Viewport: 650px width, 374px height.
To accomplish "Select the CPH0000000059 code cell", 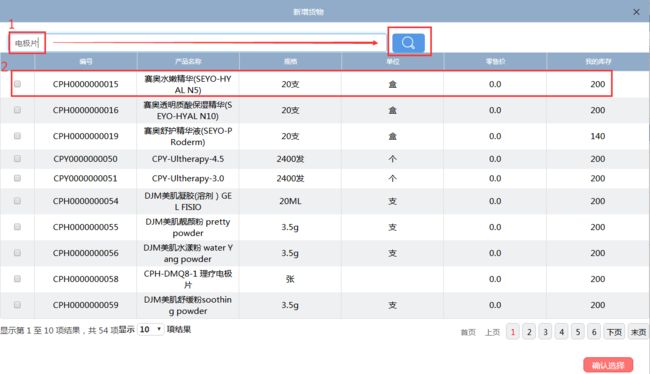I will click(86, 305).
